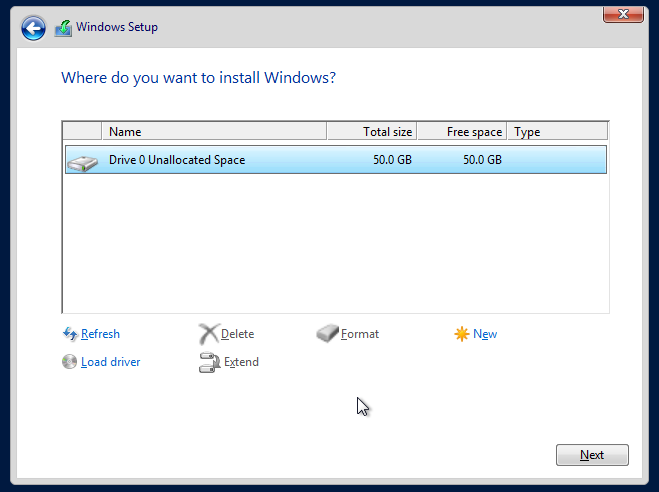
Task: Click the Delete text link
Action: [237, 334]
